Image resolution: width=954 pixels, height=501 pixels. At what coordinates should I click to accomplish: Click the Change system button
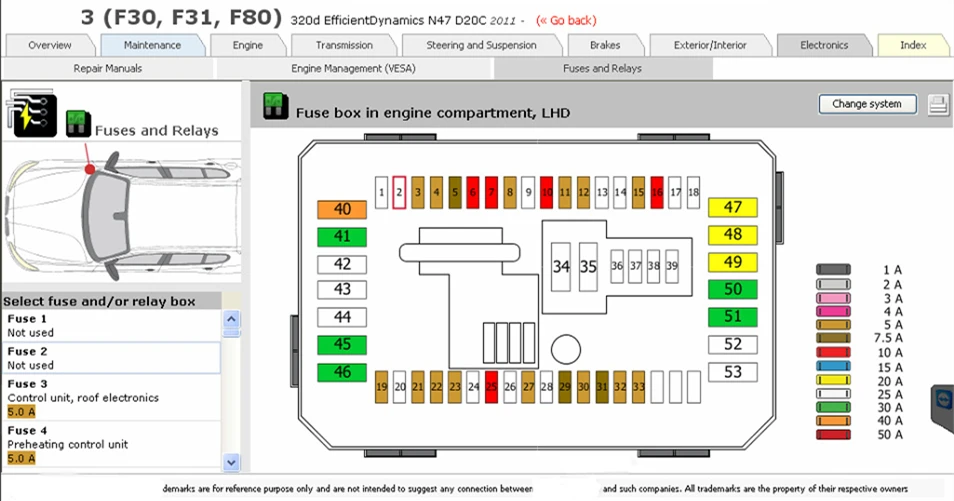tap(867, 104)
